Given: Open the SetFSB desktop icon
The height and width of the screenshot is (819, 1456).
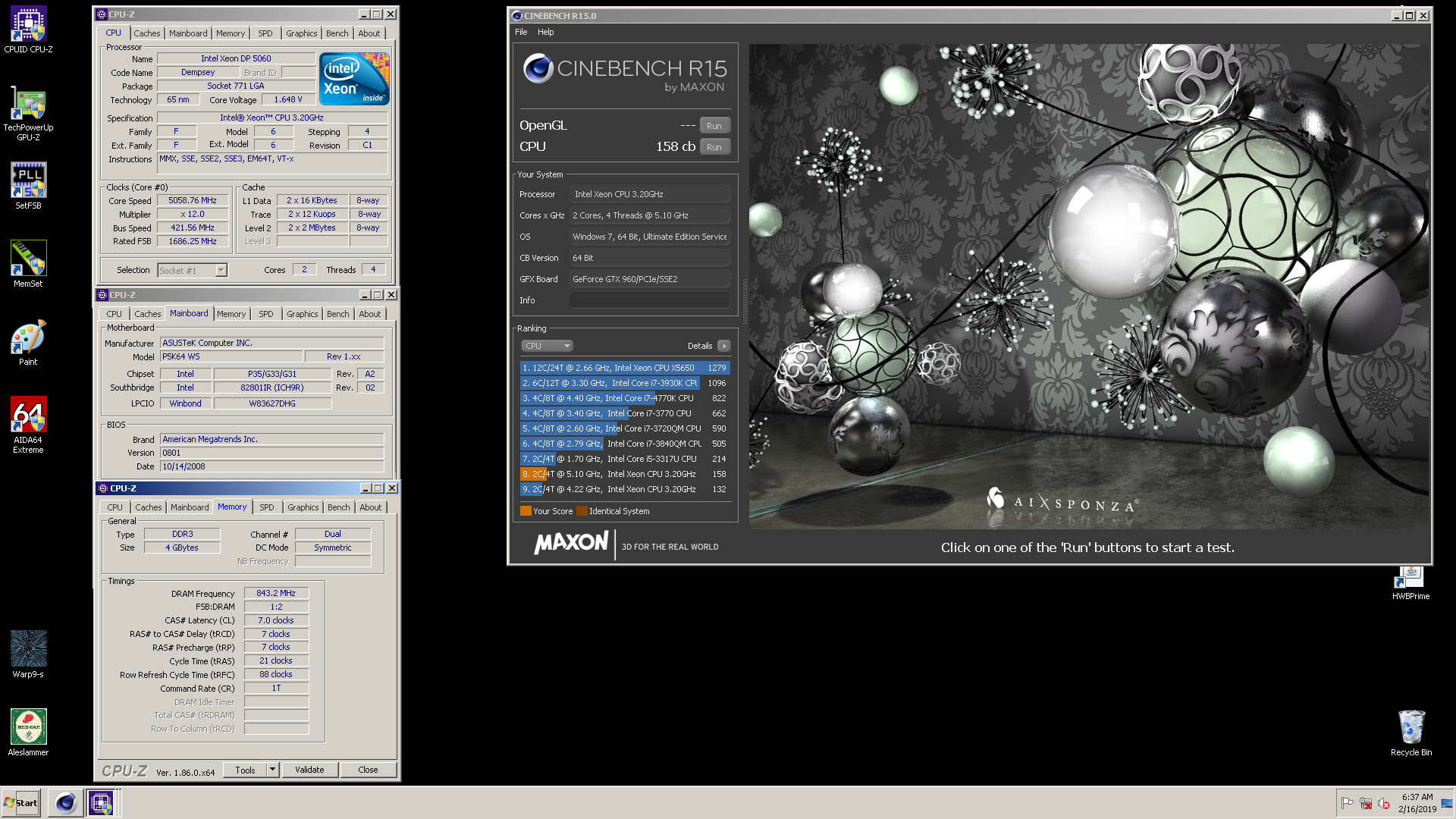Looking at the screenshot, I should (28, 186).
